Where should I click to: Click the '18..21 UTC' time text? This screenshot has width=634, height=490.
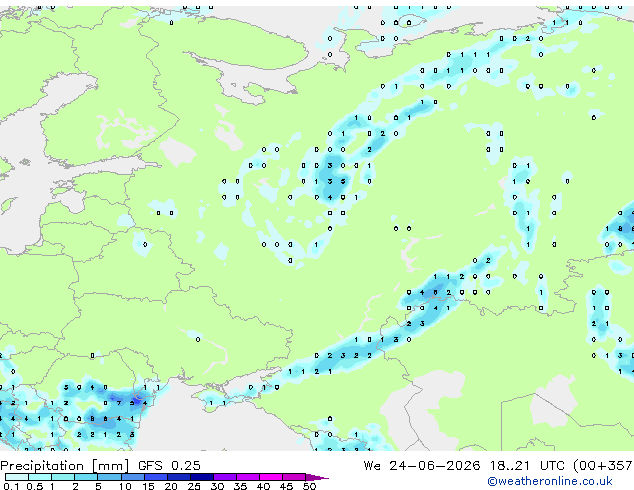[x=527, y=466]
